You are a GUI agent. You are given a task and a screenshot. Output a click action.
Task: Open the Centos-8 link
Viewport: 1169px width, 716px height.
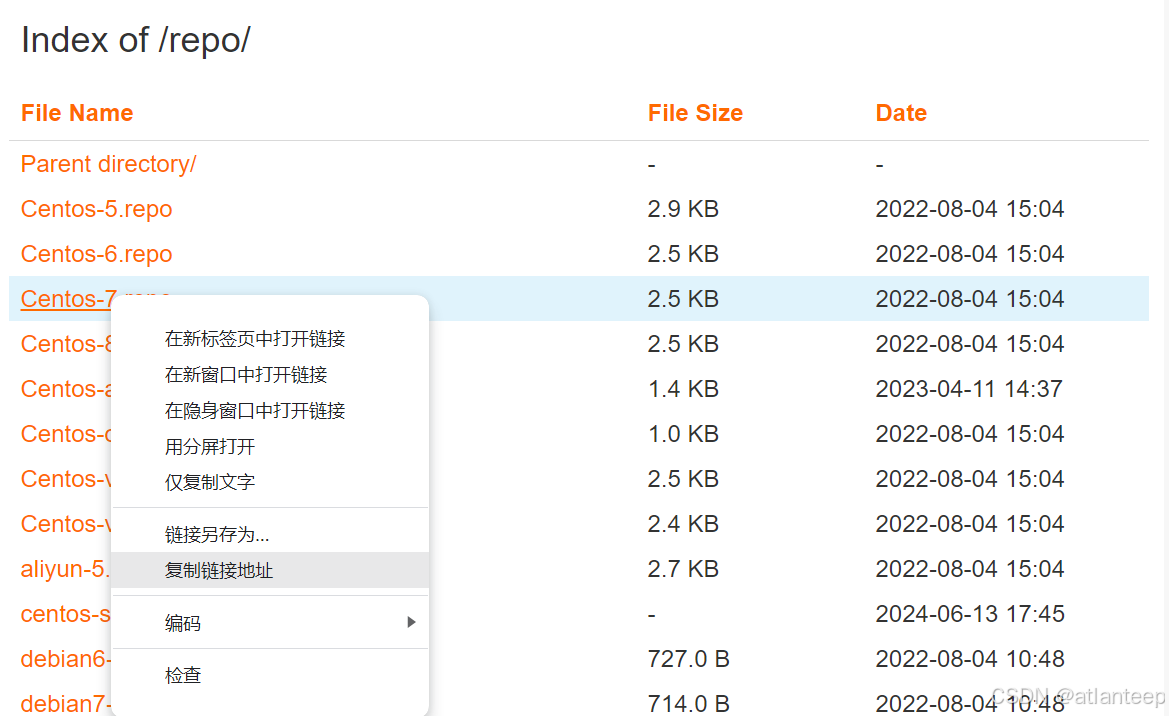tap(66, 344)
